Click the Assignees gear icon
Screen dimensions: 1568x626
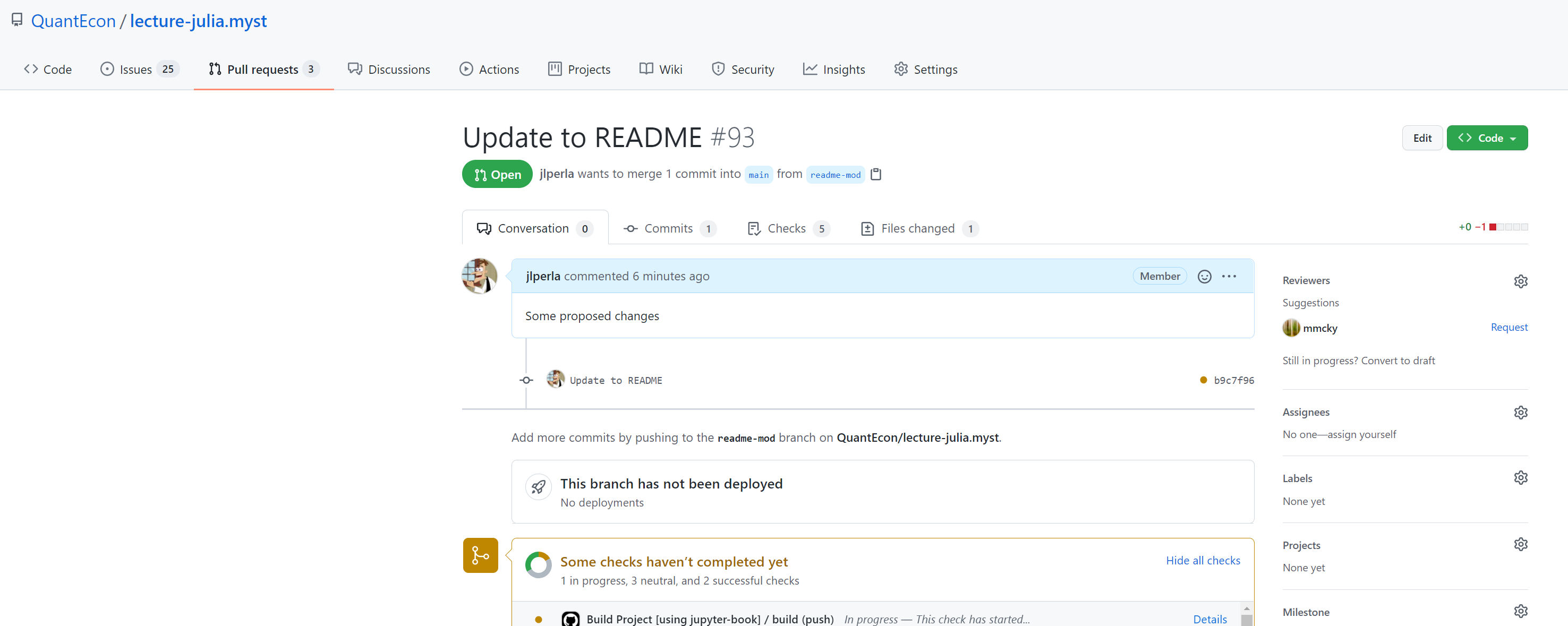(1520, 413)
